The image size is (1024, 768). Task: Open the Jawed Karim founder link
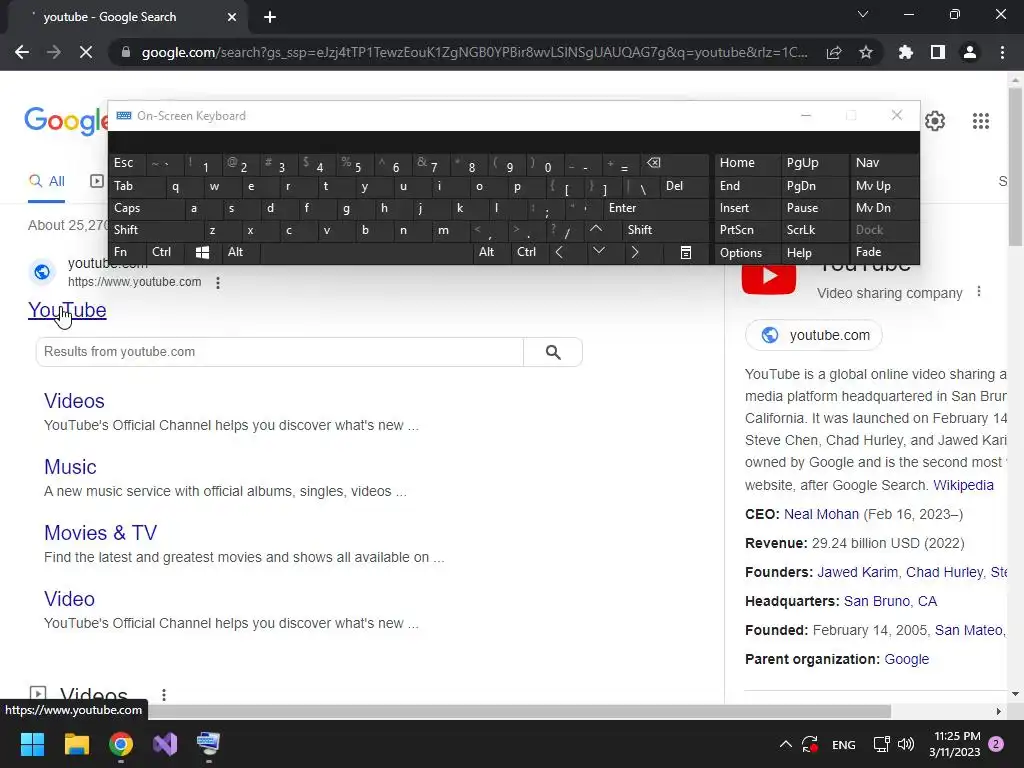click(x=857, y=572)
